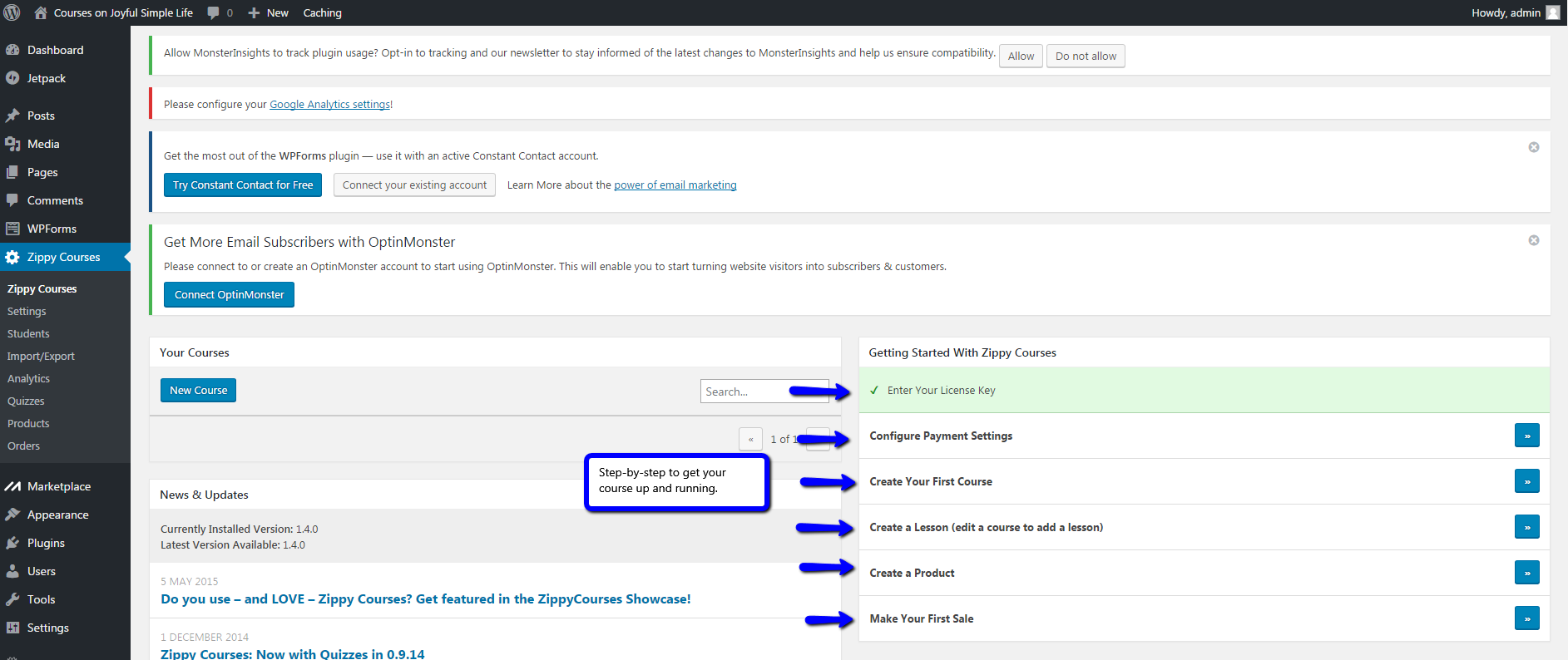Click the Settings icon at the sidebar bottom

(12, 628)
